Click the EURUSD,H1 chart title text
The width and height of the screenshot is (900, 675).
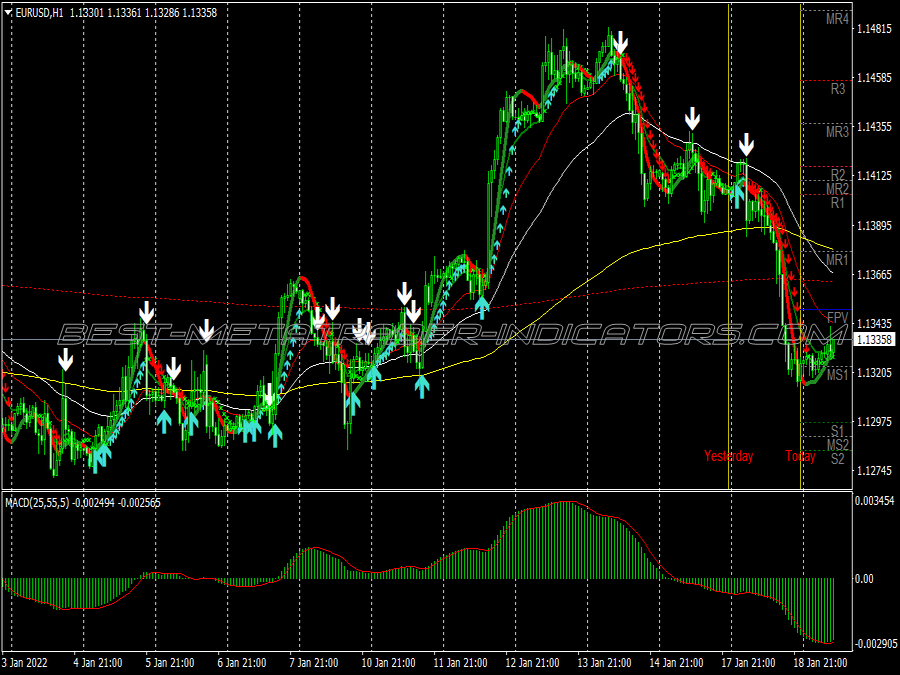point(40,13)
